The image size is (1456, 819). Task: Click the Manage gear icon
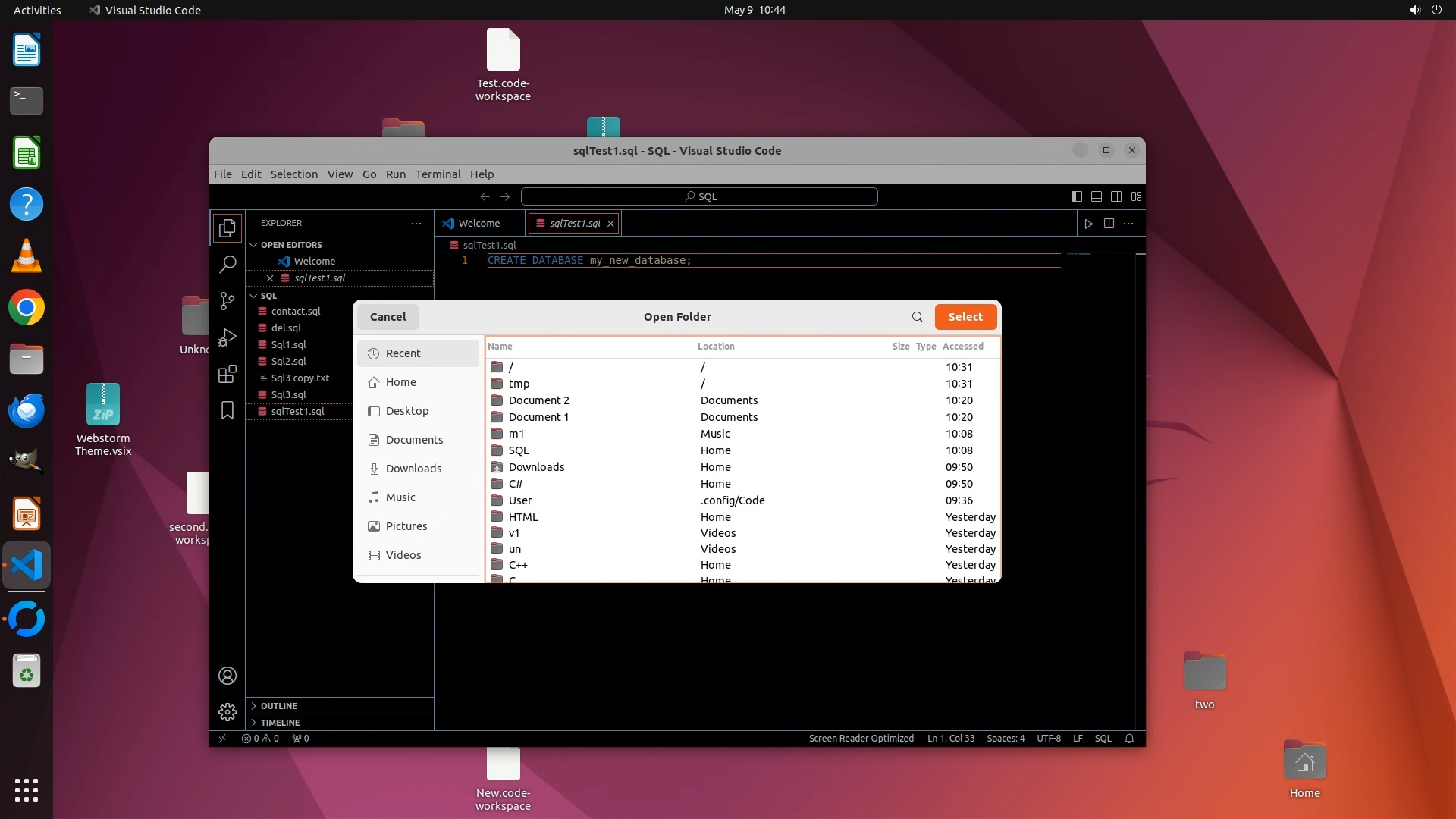tap(227, 712)
